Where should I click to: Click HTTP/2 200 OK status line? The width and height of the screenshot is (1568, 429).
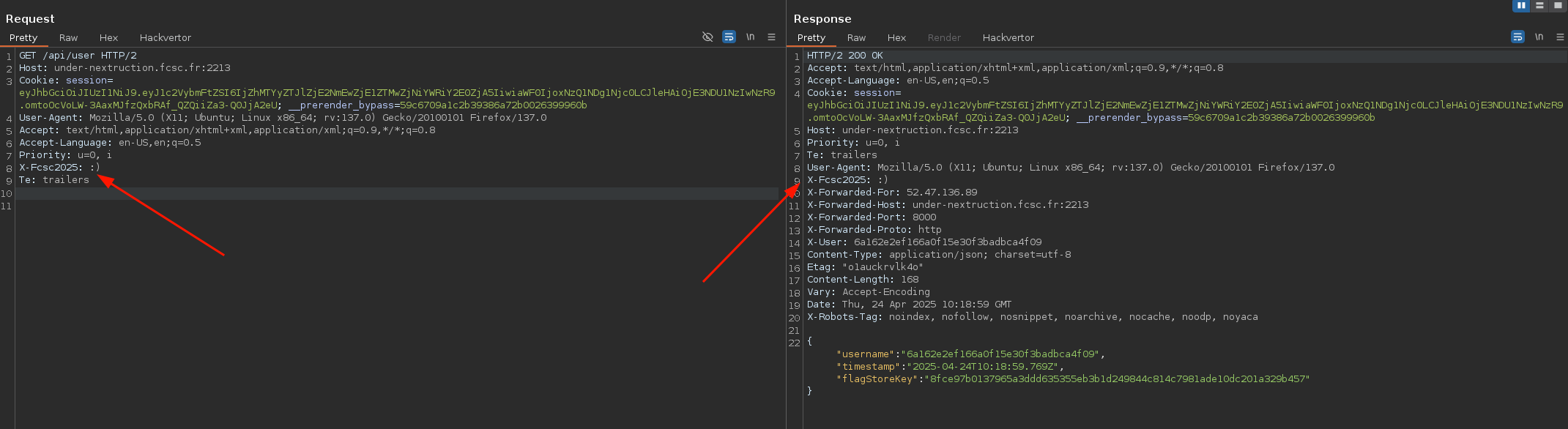coord(845,56)
